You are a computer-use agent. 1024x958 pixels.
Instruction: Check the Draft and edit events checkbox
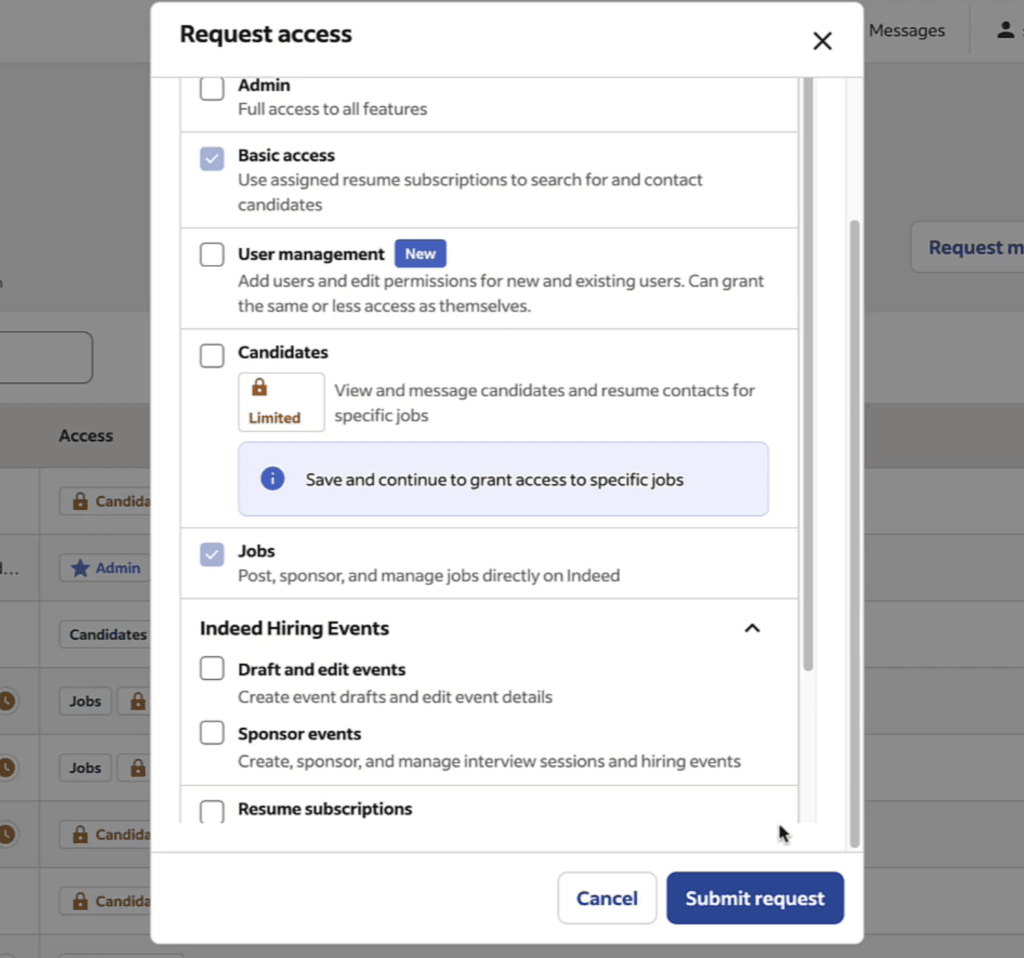(x=211, y=668)
